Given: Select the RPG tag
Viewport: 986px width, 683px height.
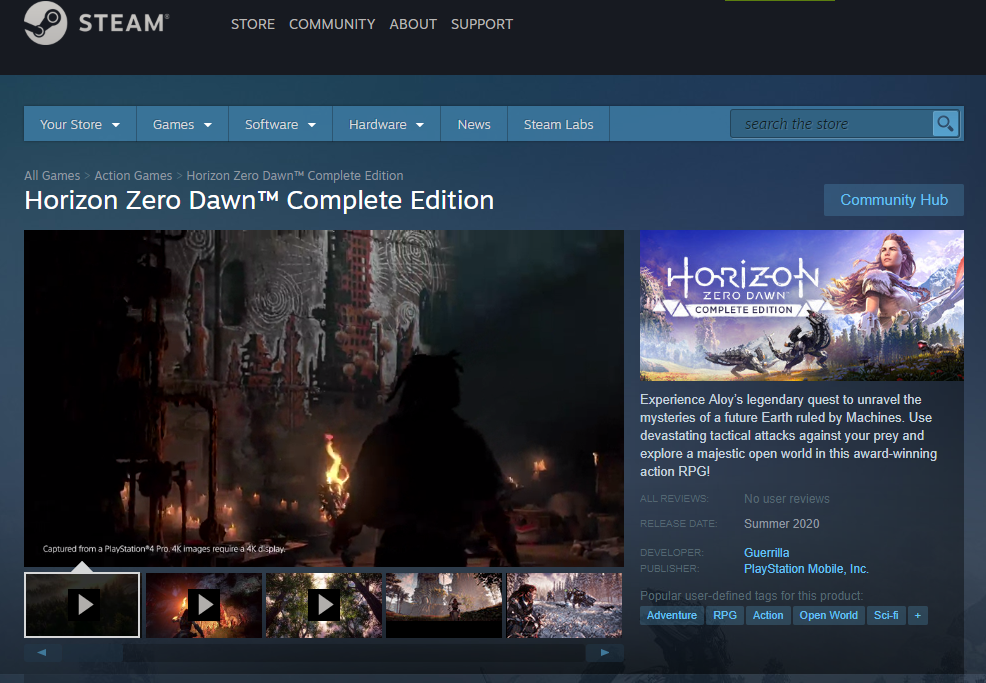Looking at the screenshot, I should pyautogui.click(x=725, y=615).
